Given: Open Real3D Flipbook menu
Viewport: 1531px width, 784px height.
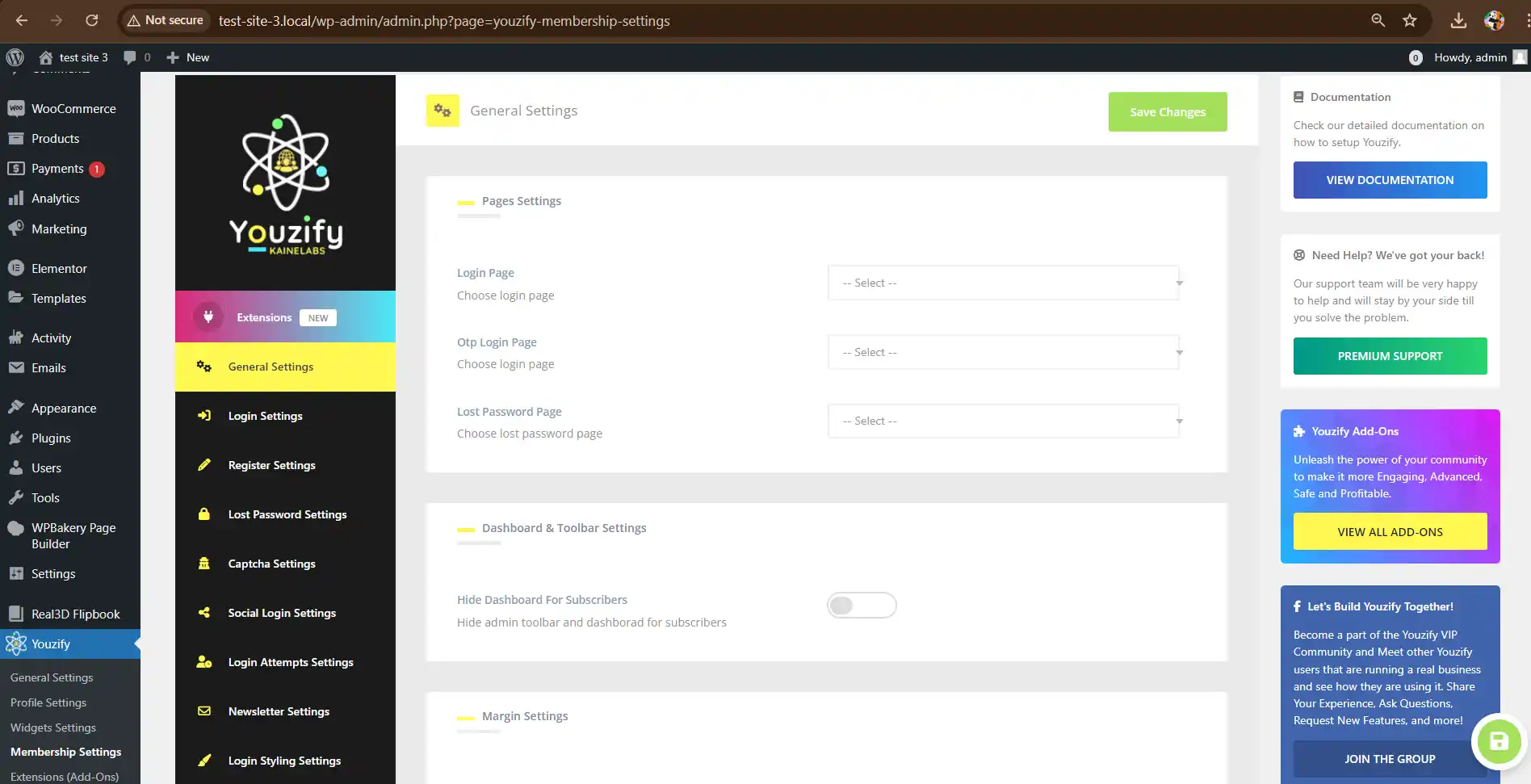Looking at the screenshot, I should point(70,614).
